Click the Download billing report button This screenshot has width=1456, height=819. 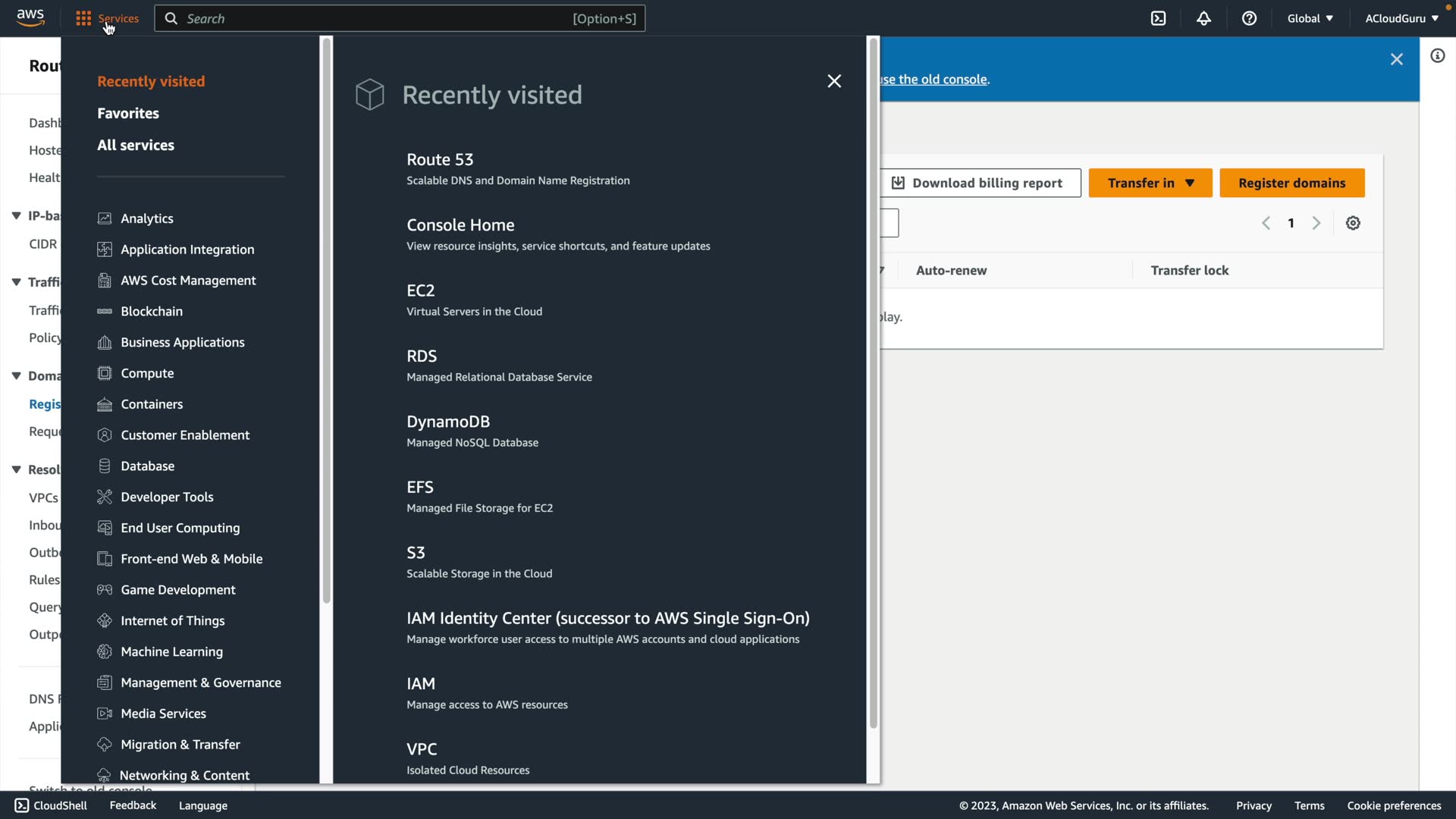(x=979, y=183)
